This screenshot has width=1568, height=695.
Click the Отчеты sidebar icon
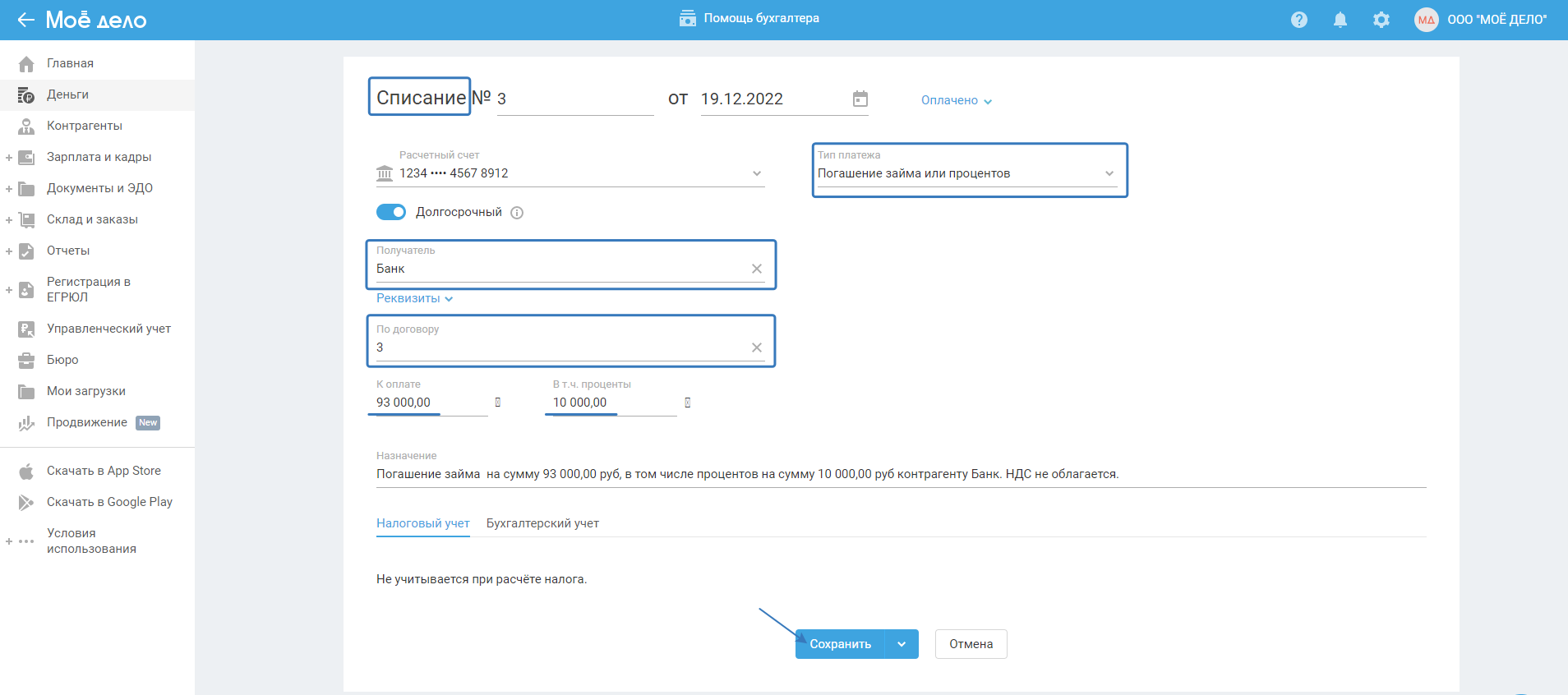26,251
